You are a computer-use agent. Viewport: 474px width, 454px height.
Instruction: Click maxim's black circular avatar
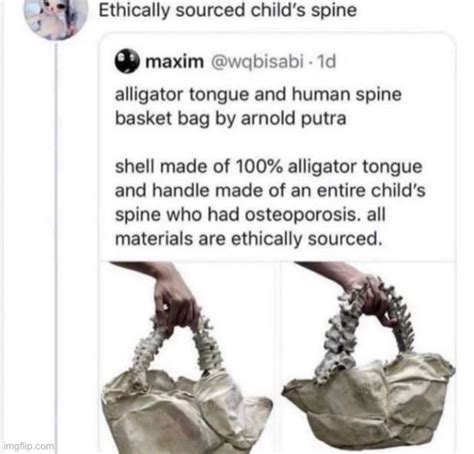tap(127, 61)
